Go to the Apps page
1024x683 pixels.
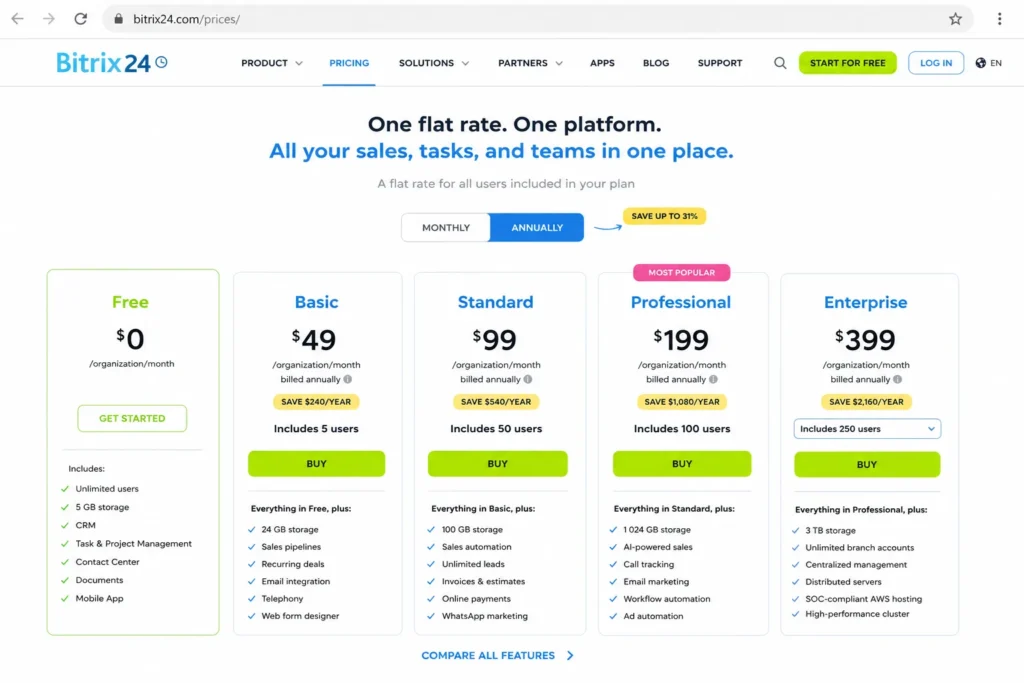(x=602, y=63)
